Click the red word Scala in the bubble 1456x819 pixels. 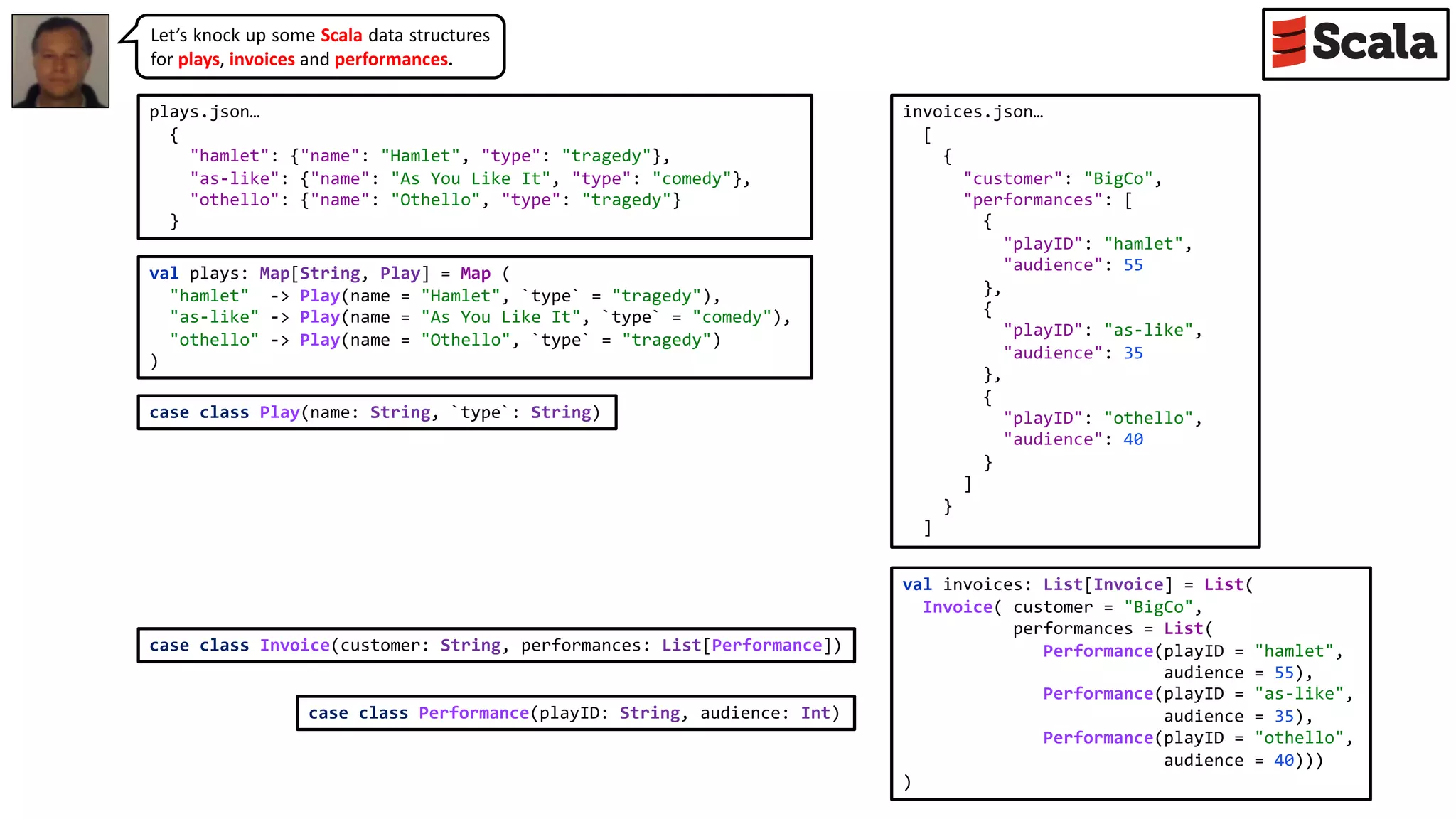[341, 36]
